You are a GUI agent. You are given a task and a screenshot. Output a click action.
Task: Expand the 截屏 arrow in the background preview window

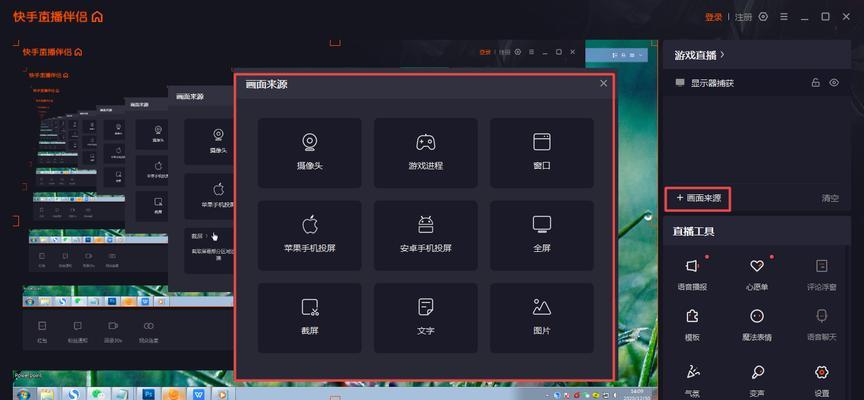[207, 236]
